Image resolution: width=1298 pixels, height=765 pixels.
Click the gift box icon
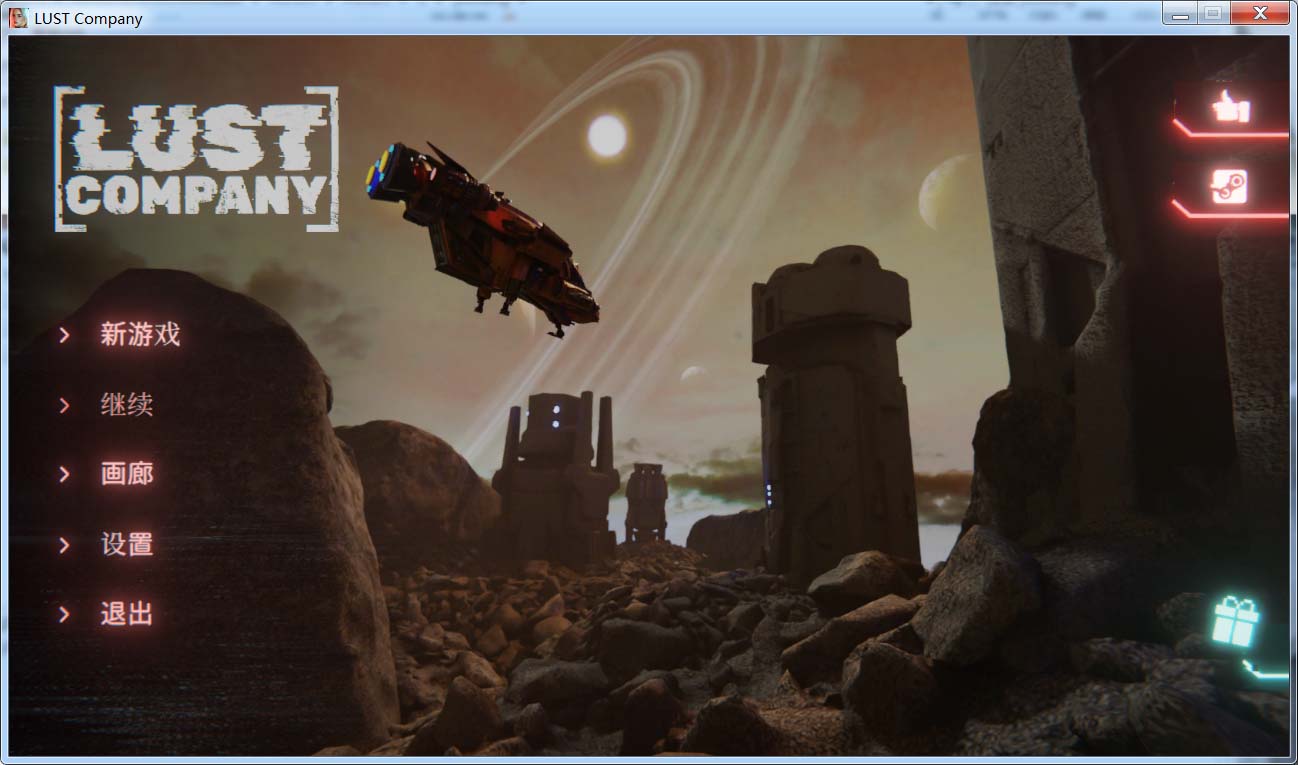click(x=1236, y=621)
